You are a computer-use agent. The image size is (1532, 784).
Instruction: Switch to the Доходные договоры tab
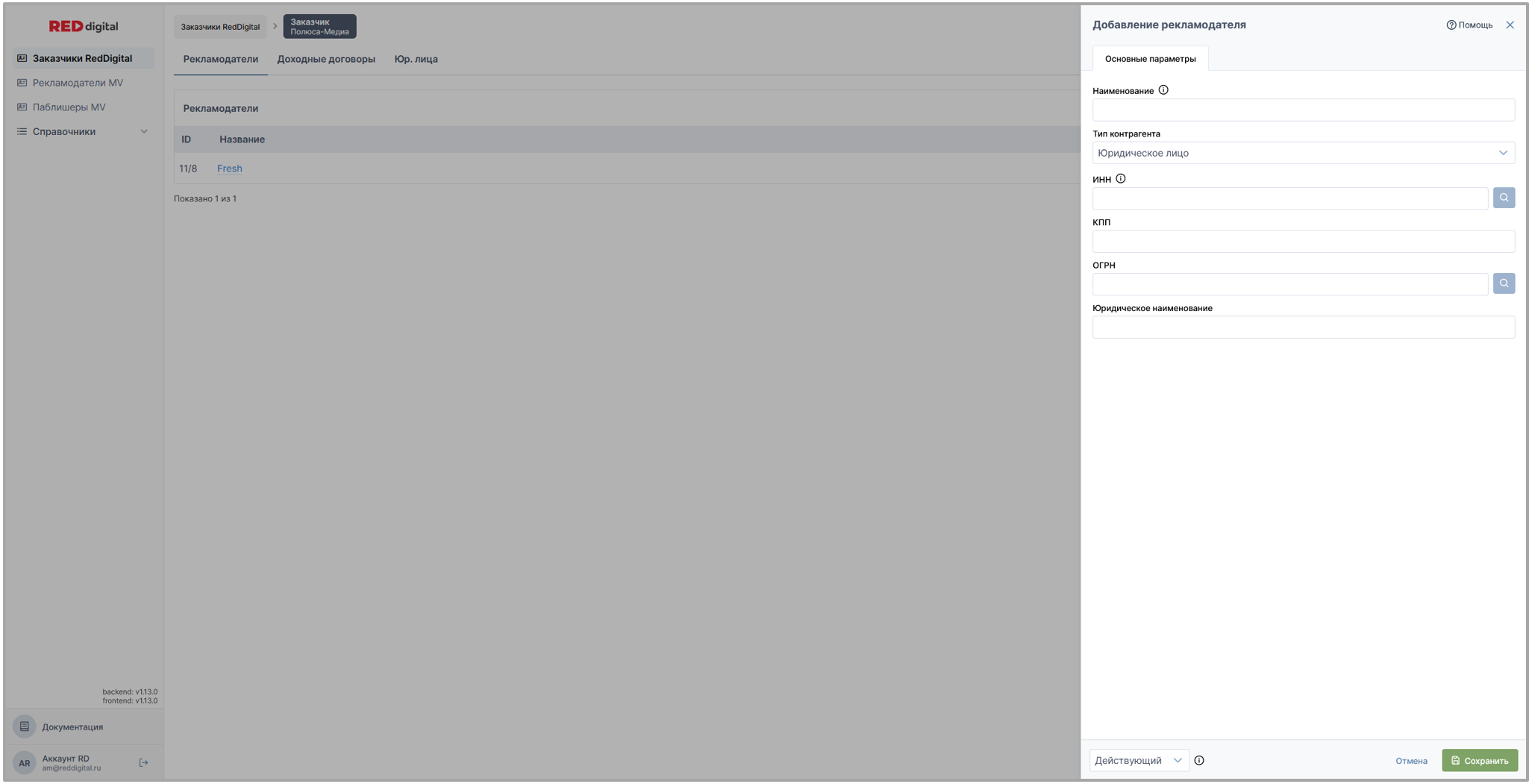click(x=326, y=59)
